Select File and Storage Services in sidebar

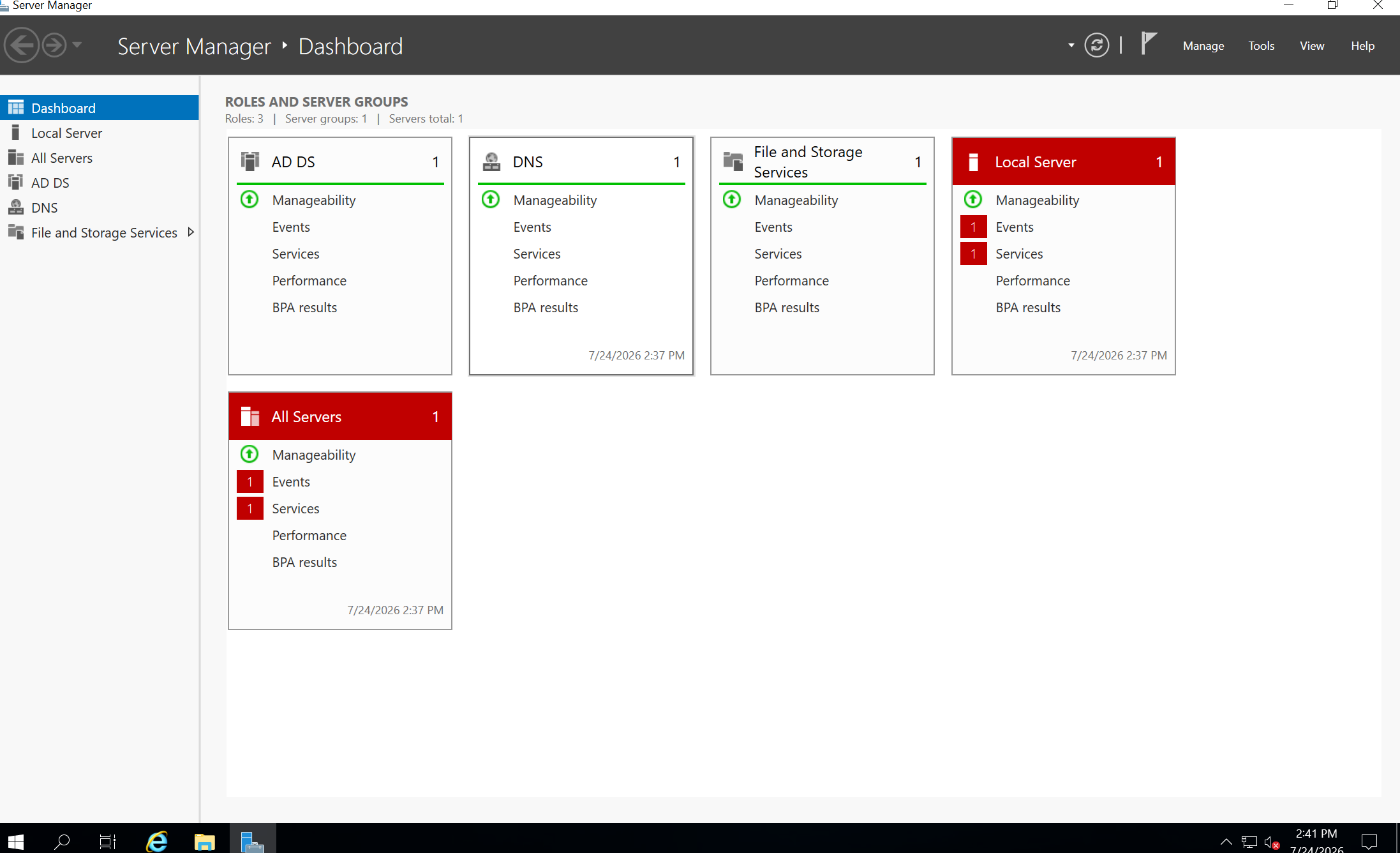click(100, 232)
